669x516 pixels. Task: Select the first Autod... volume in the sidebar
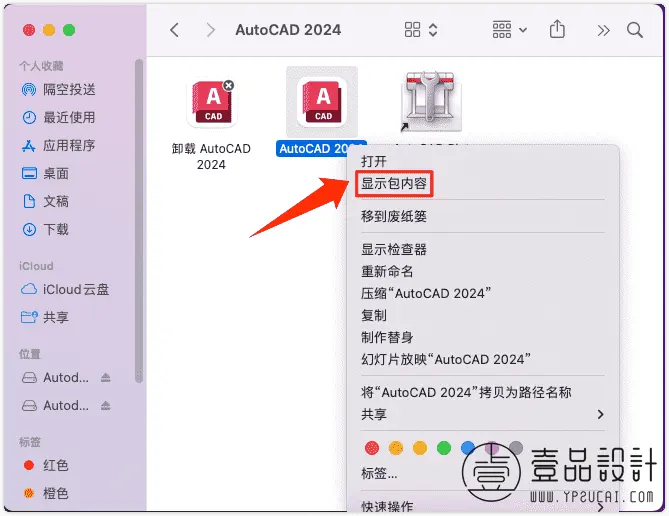55,378
